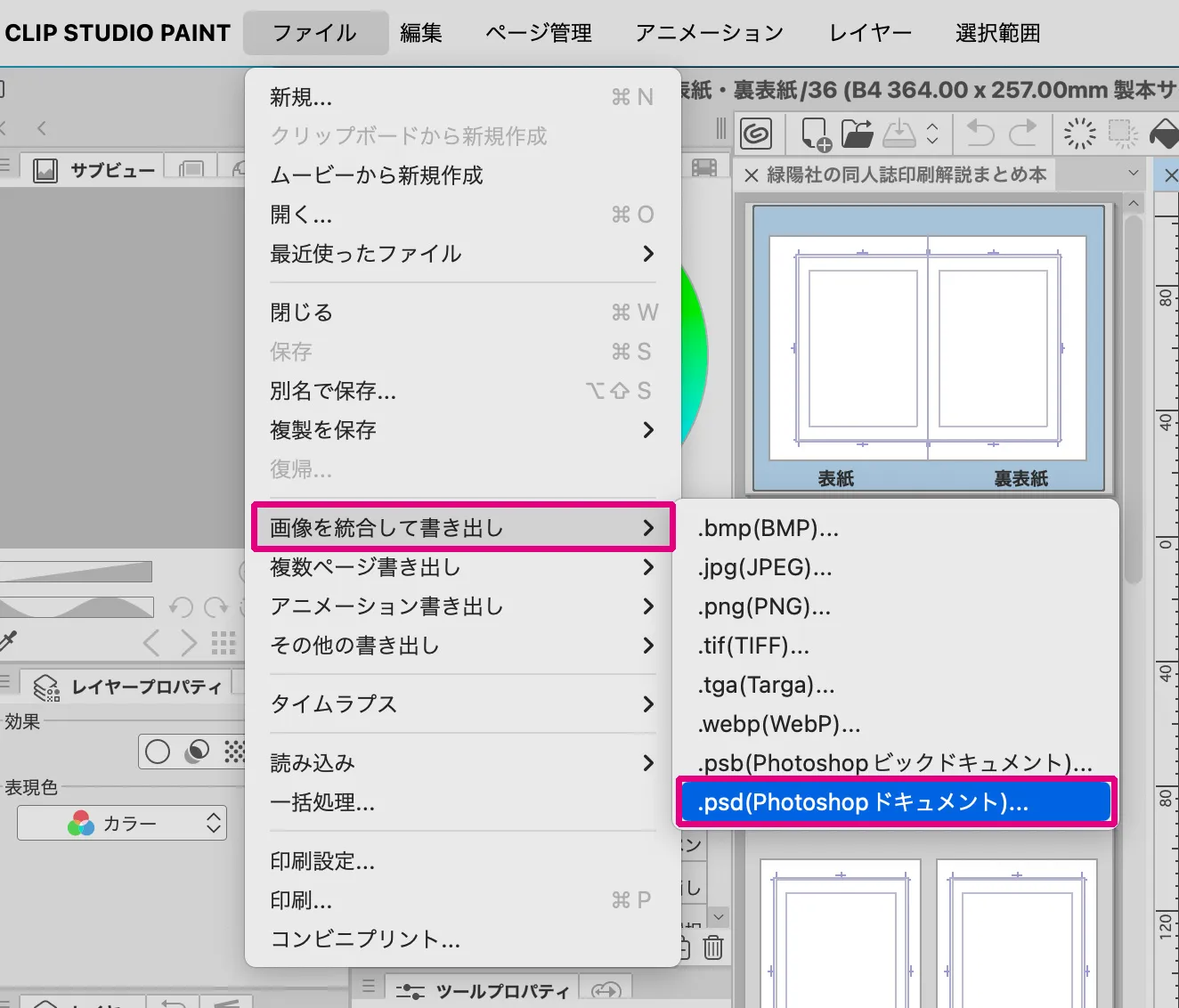Click the trash can delete icon
Viewport: 1179px width, 1008px height.
(713, 947)
